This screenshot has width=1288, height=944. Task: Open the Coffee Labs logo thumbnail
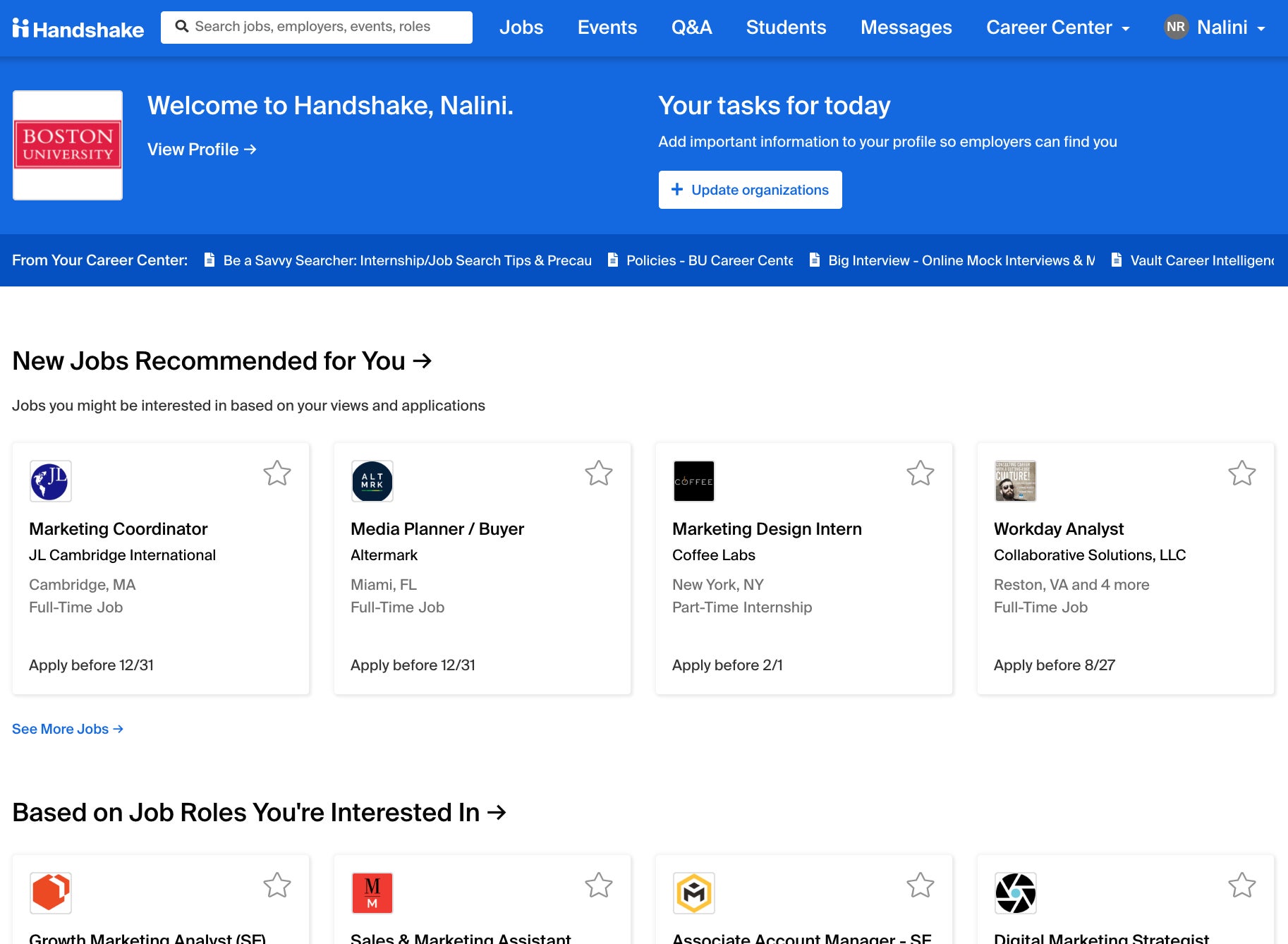(694, 481)
